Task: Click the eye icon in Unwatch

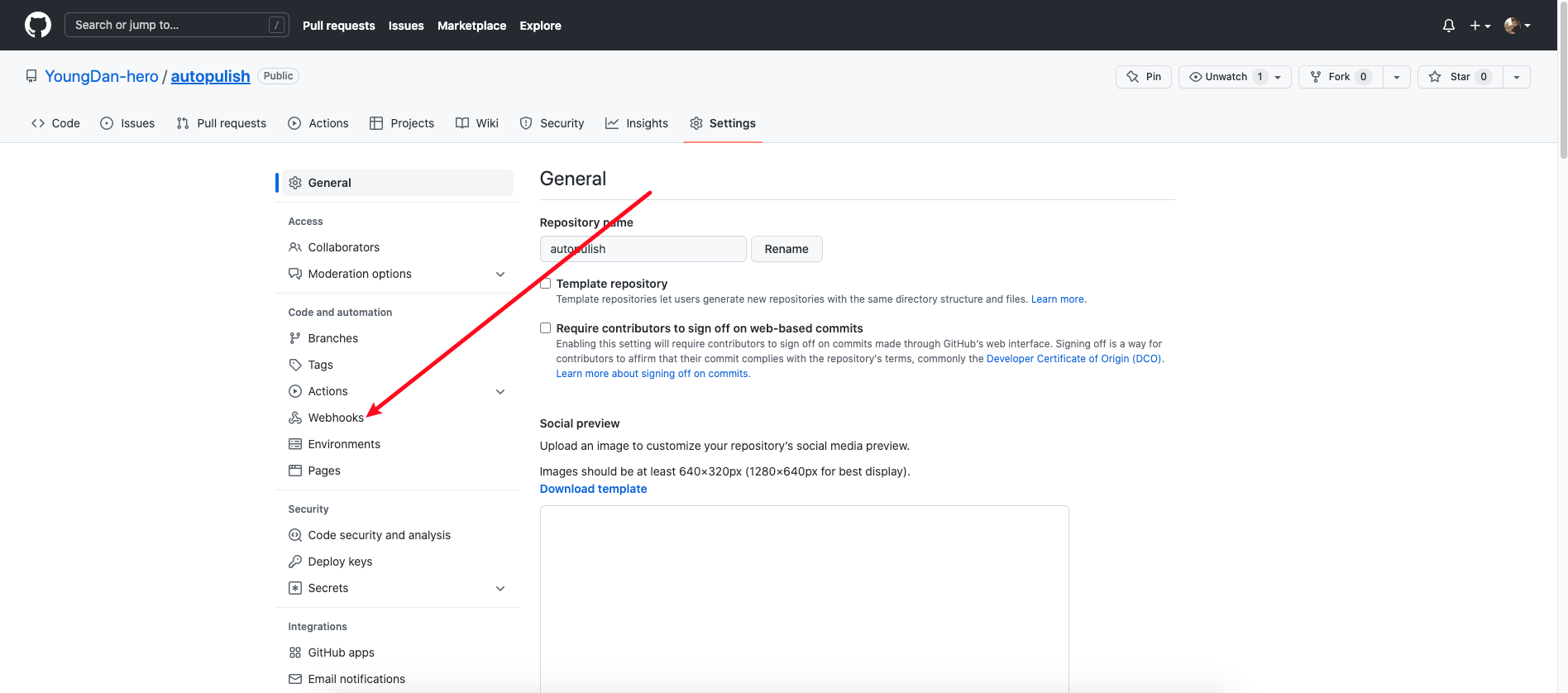Action: (x=1195, y=77)
